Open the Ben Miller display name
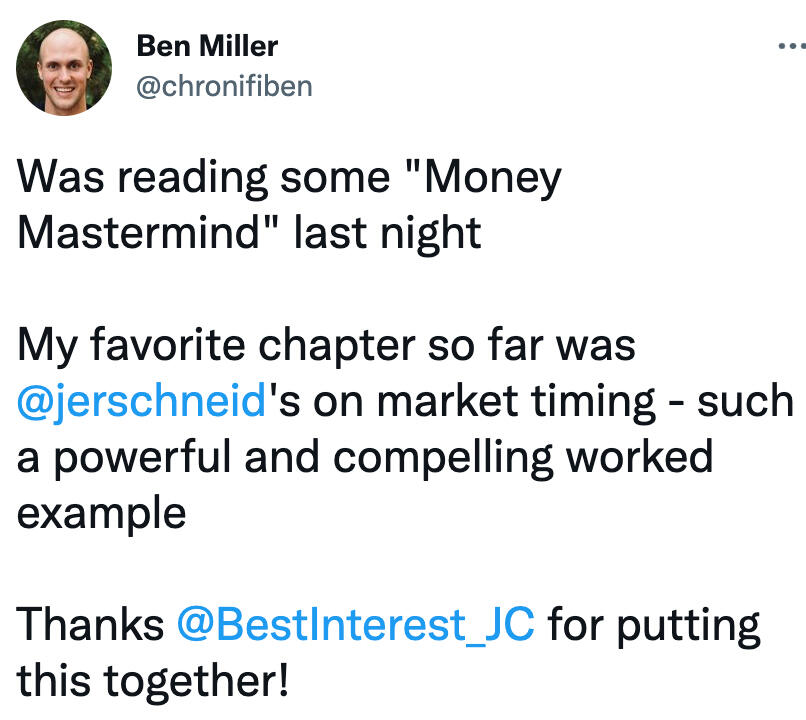Screen dimensions: 806x720 pos(207,46)
